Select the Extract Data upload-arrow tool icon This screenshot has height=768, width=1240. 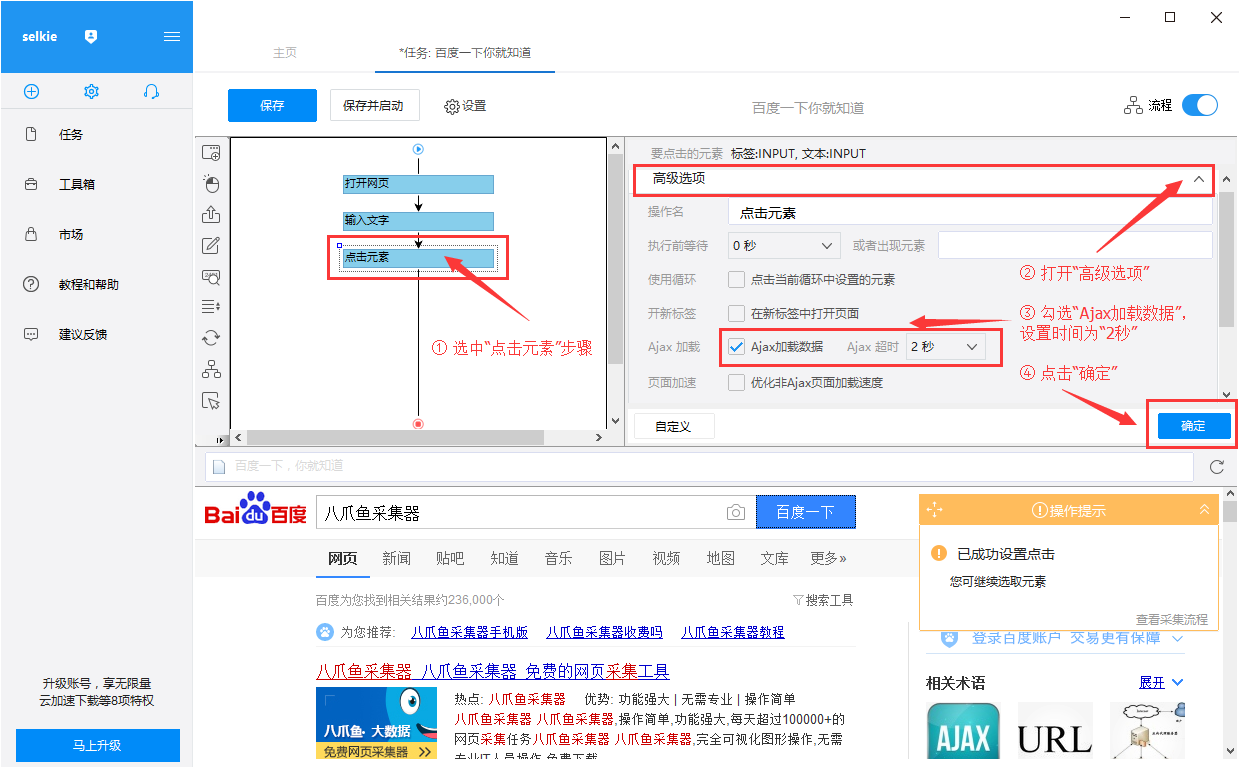tap(211, 214)
